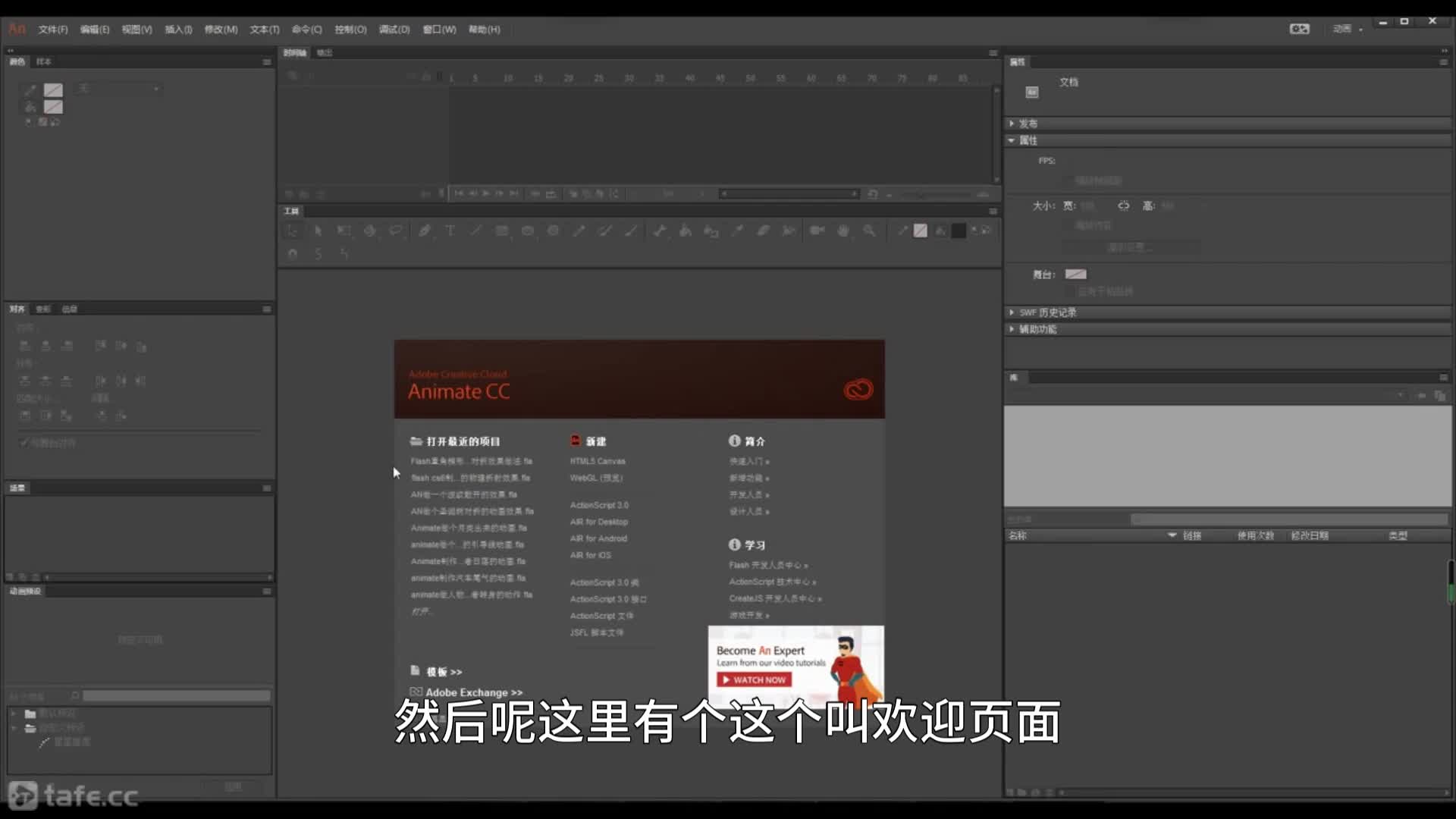
Task: Switch to the 样本 tab in Color panel
Action: point(43,62)
